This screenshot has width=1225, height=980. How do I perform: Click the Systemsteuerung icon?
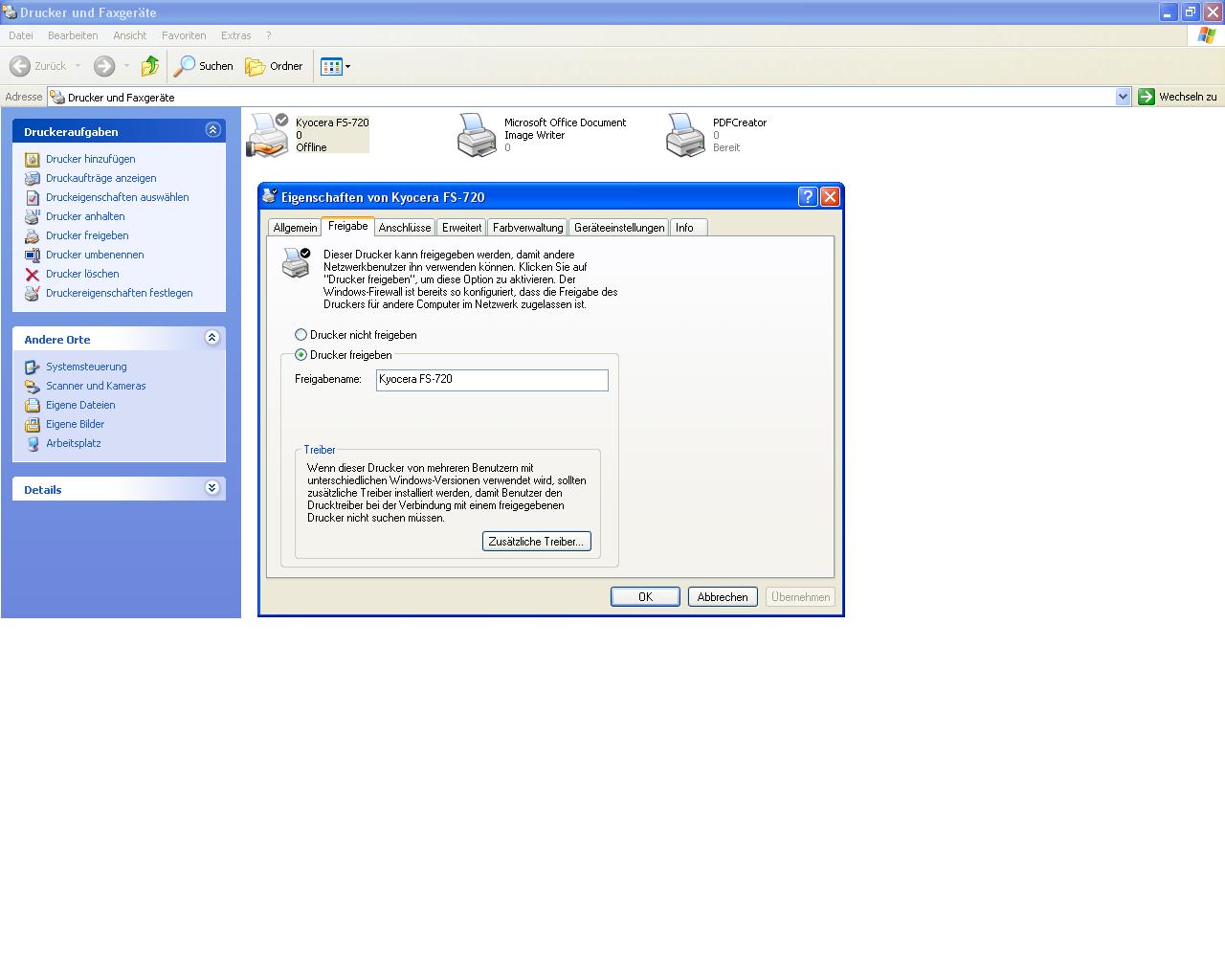[x=33, y=367]
